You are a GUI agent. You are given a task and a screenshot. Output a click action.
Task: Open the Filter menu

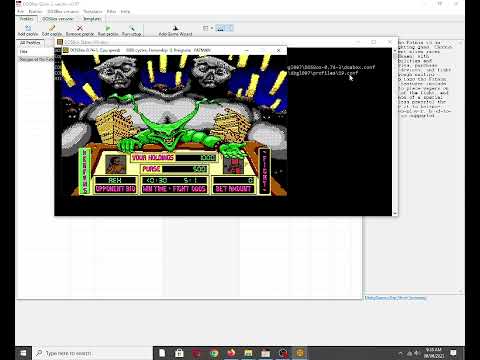pos(111,11)
